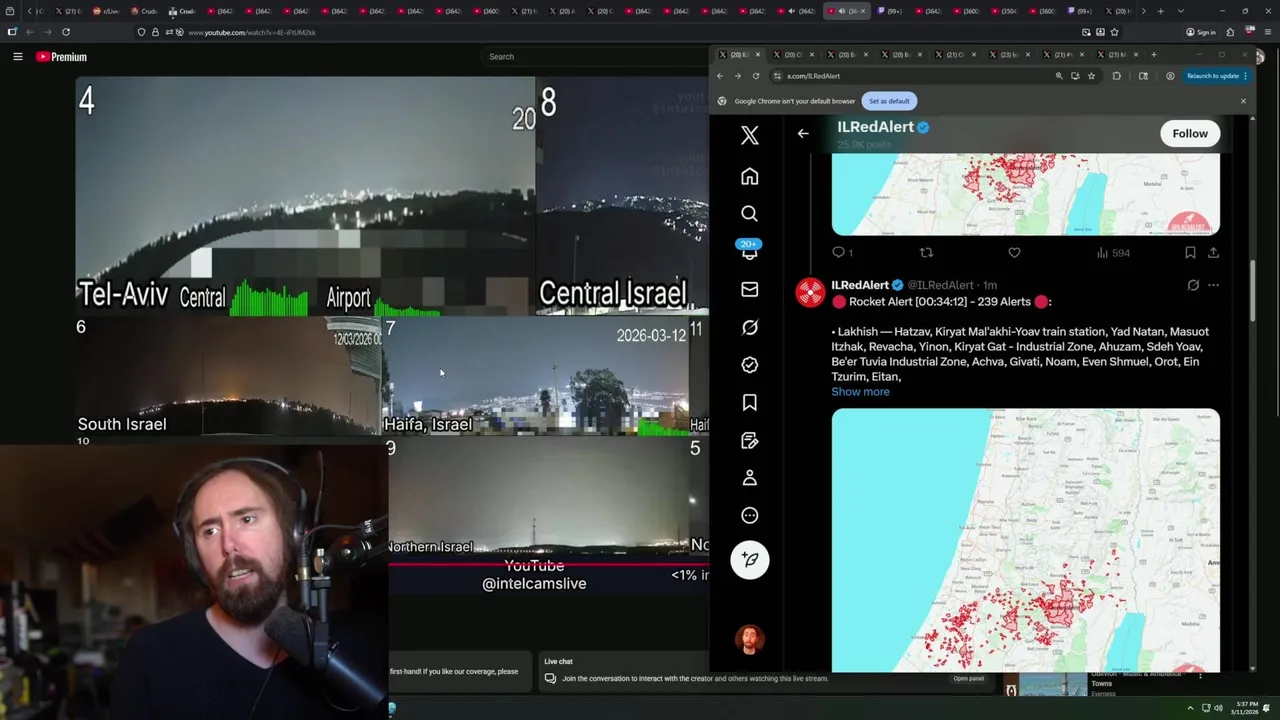Image resolution: width=1280 pixels, height=720 pixels.
Task: Open new tab in Firefox tab strip
Action: pos(1160,11)
